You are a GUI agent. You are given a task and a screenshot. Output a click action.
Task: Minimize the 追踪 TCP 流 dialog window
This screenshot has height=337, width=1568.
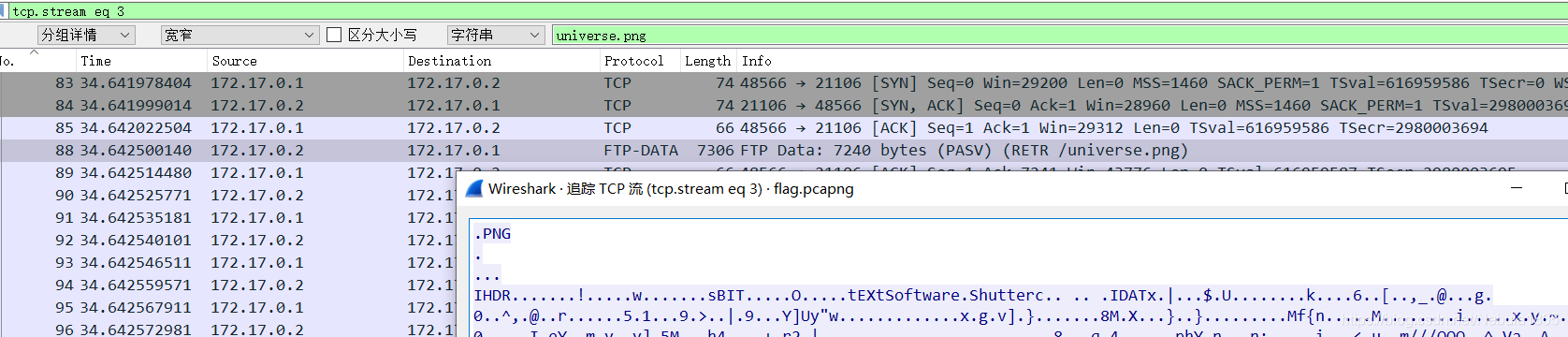point(1517,188)
